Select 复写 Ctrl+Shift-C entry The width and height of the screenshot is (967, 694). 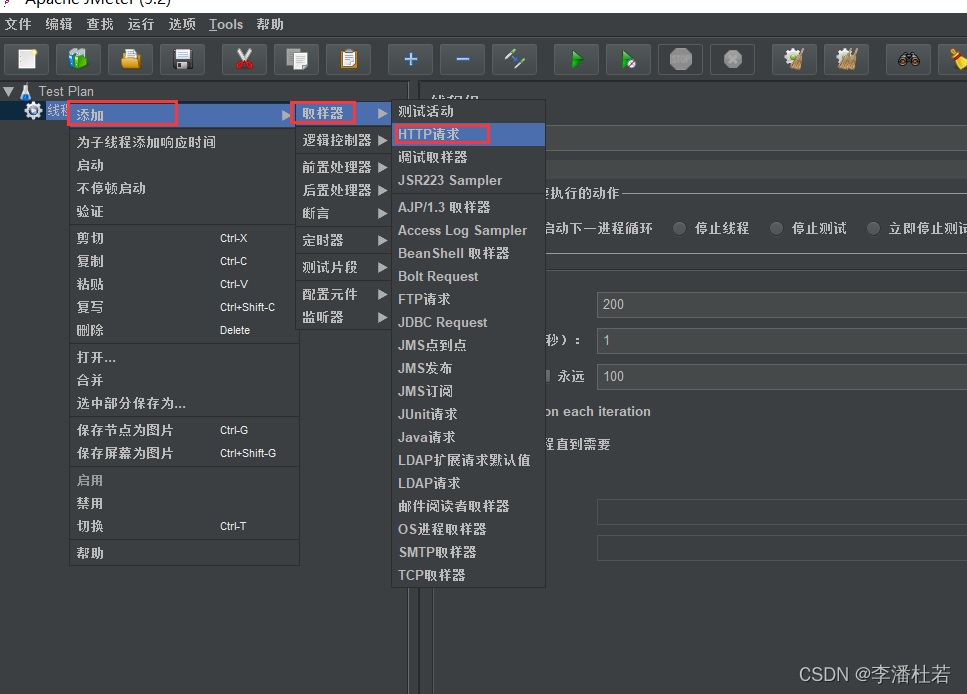pos(184,307)
